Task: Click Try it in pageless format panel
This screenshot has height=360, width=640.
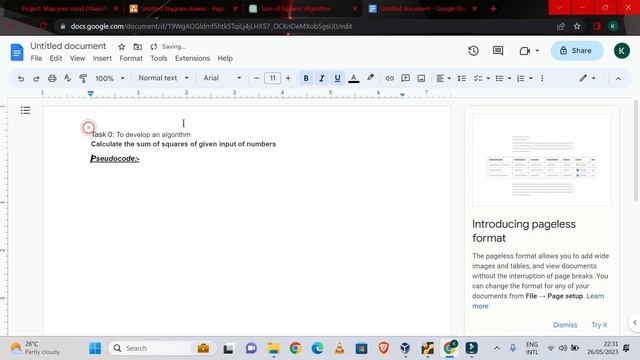Action: (599, 325)
